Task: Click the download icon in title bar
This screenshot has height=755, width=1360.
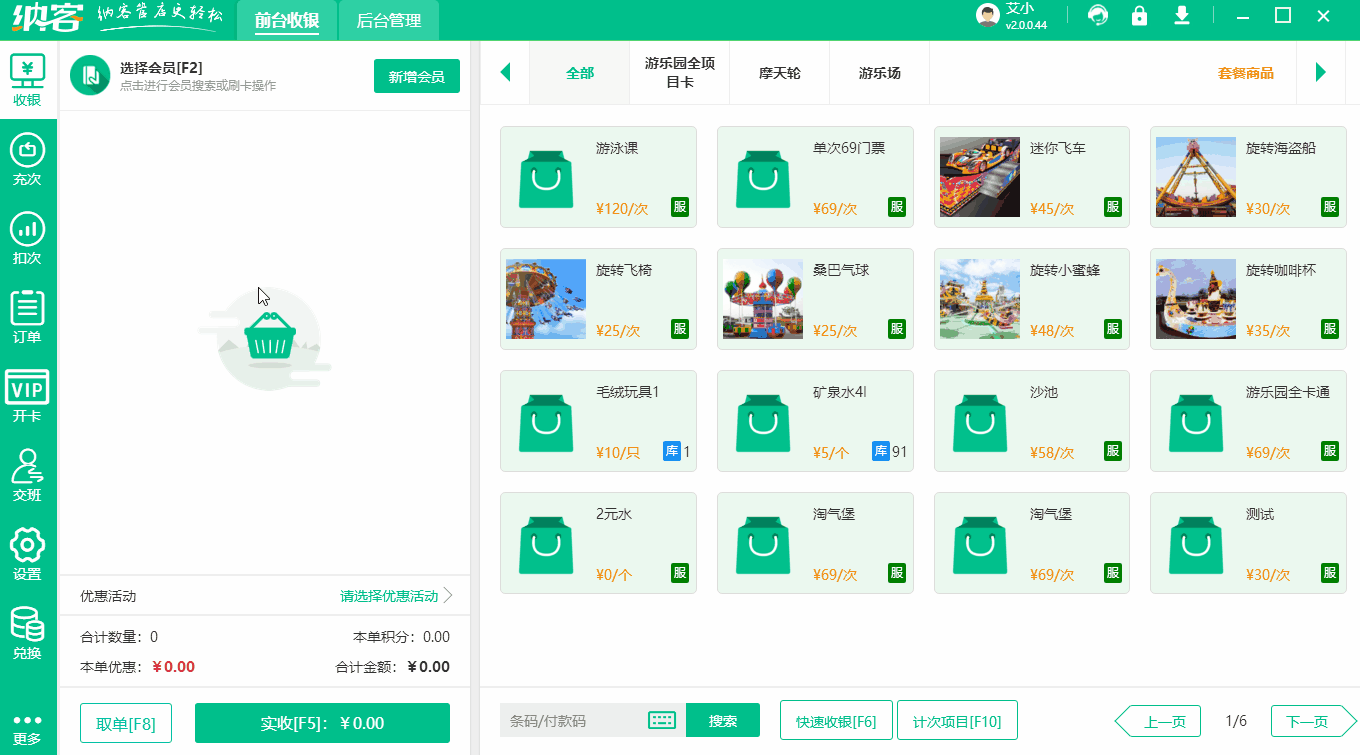Action: pyautogui.click(x=1182, y=17)
